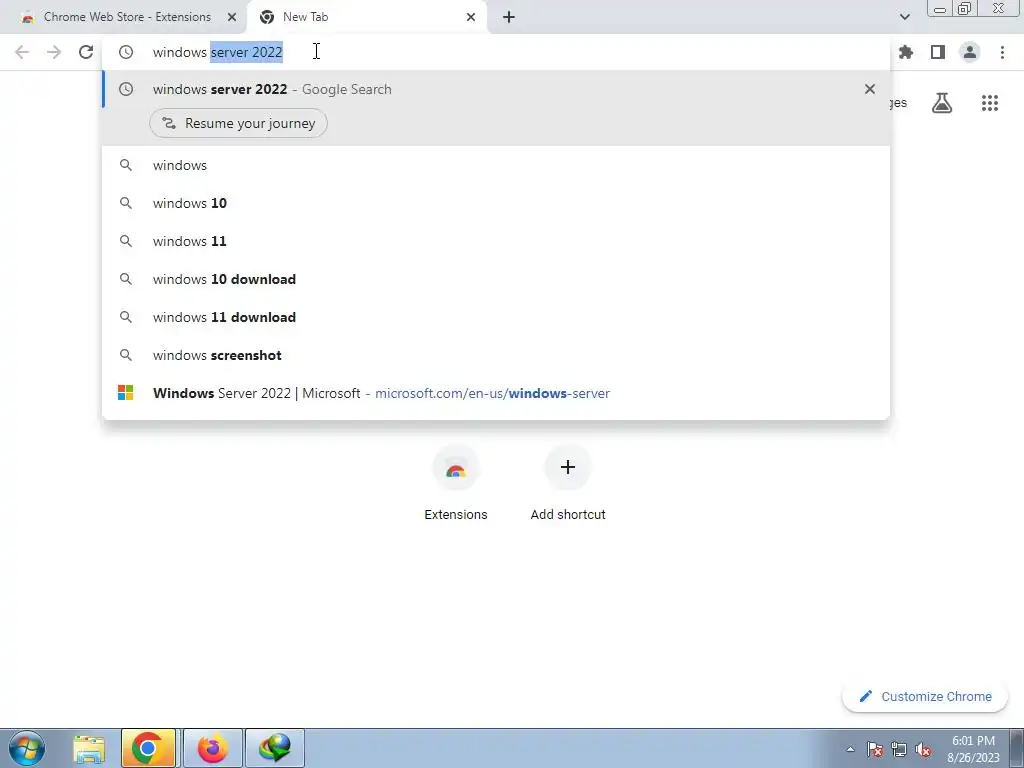Open Action Center flag icon

[875, 749]
